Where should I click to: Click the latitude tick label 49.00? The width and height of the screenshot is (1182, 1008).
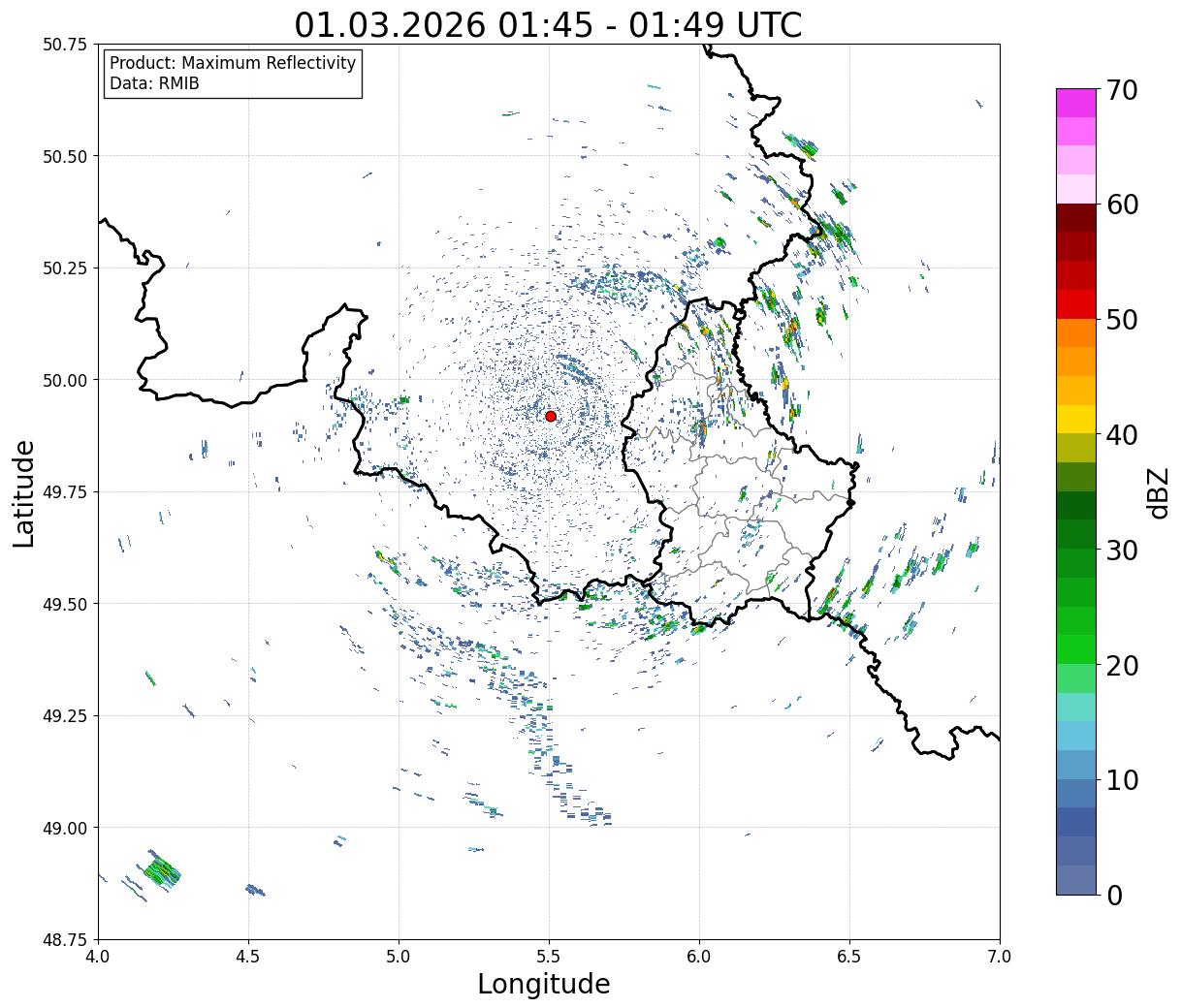(65, 828)
